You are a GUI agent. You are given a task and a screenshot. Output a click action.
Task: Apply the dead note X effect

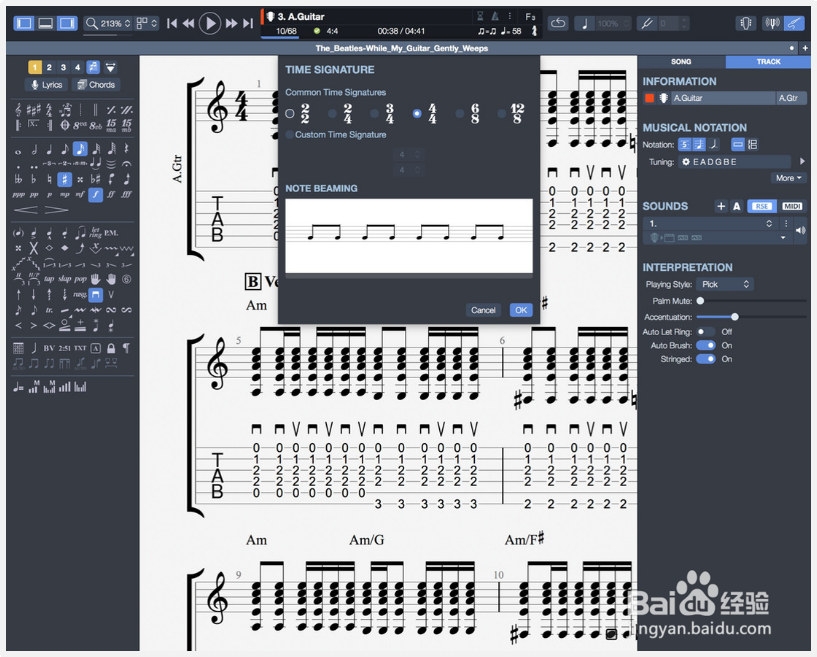click(x=34, y=248)
